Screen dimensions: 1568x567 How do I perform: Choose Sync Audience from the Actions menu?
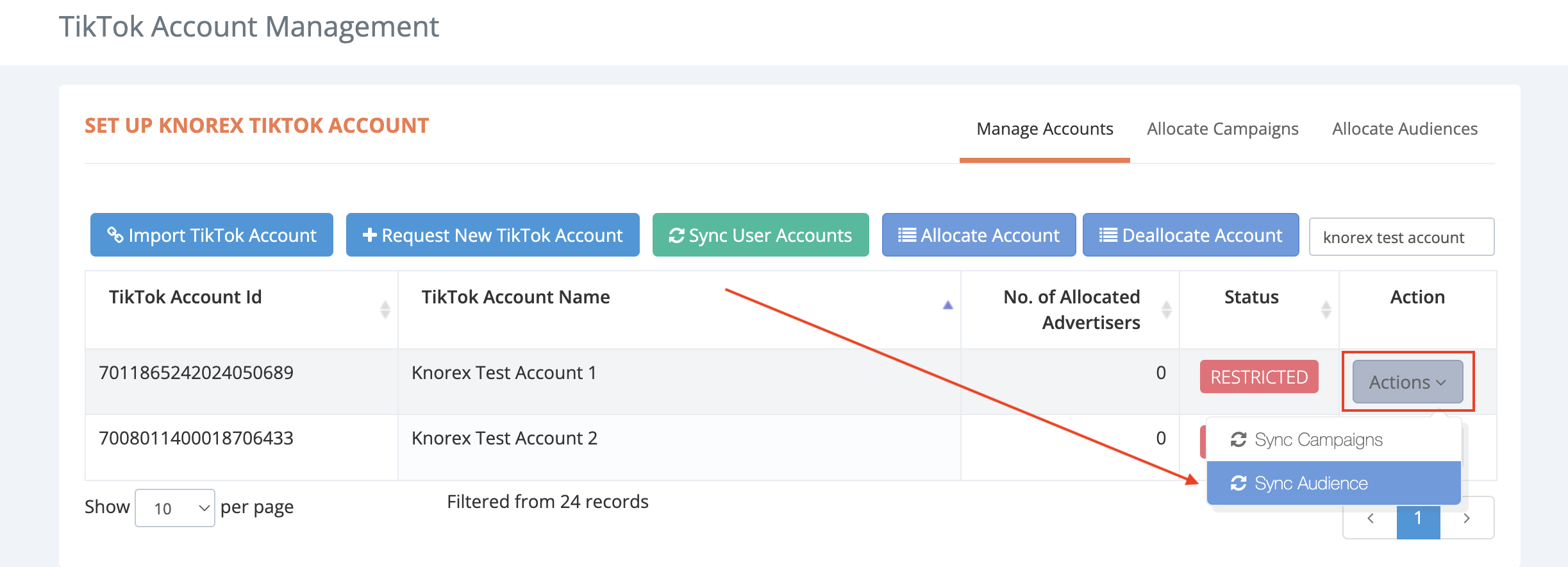click(x=1333, y=483)
